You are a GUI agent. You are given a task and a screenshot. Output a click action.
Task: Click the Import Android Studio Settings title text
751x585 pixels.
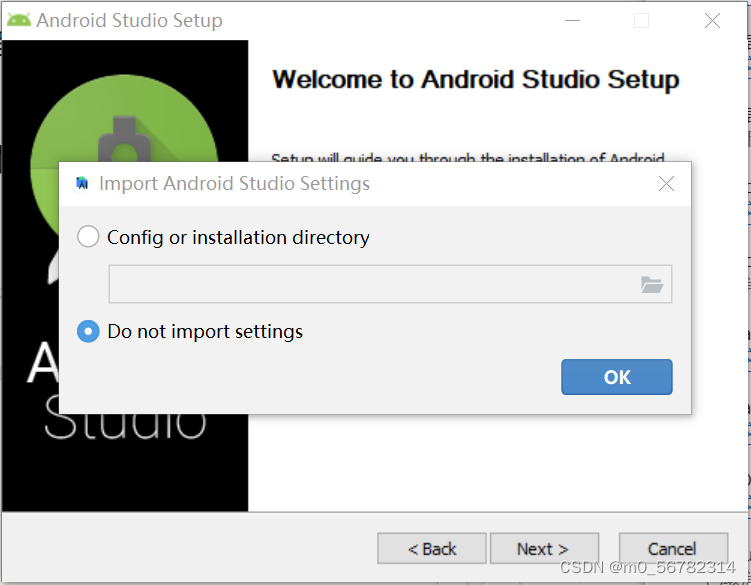click(234, 184)
